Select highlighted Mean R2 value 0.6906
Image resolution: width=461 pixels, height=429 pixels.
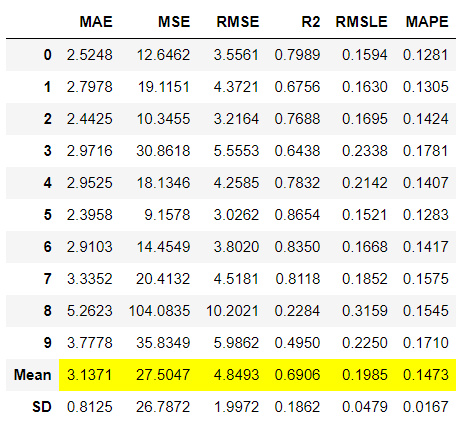(x=297, y=375)
